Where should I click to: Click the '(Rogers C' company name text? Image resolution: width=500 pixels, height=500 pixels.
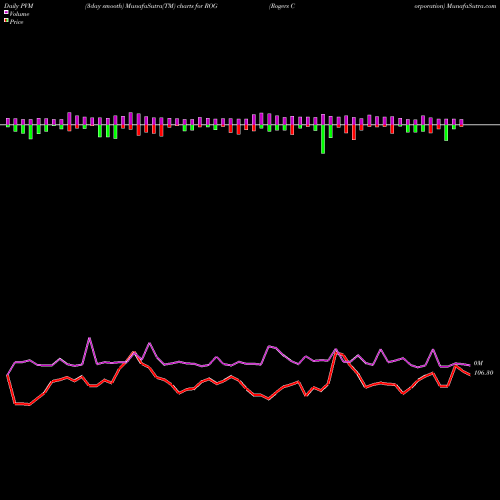(x=282, y=6)
